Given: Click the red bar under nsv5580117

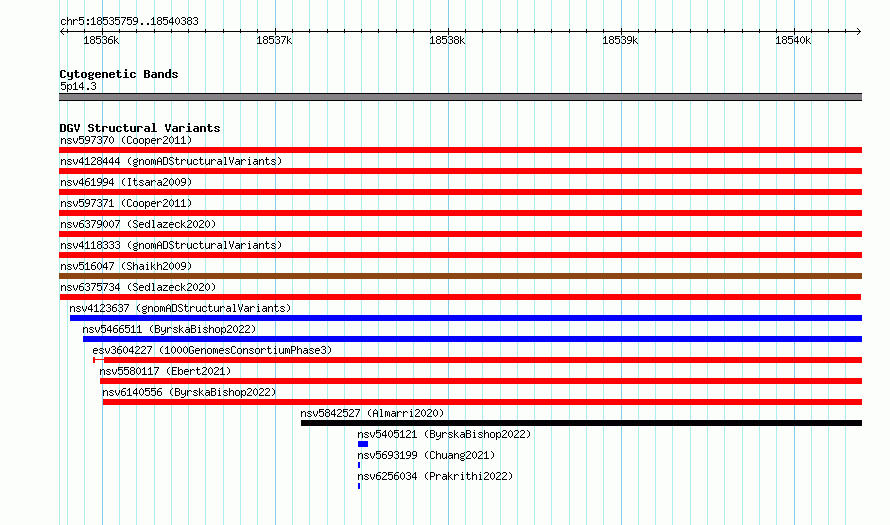Looking at the screenshot, I should 481,381.
